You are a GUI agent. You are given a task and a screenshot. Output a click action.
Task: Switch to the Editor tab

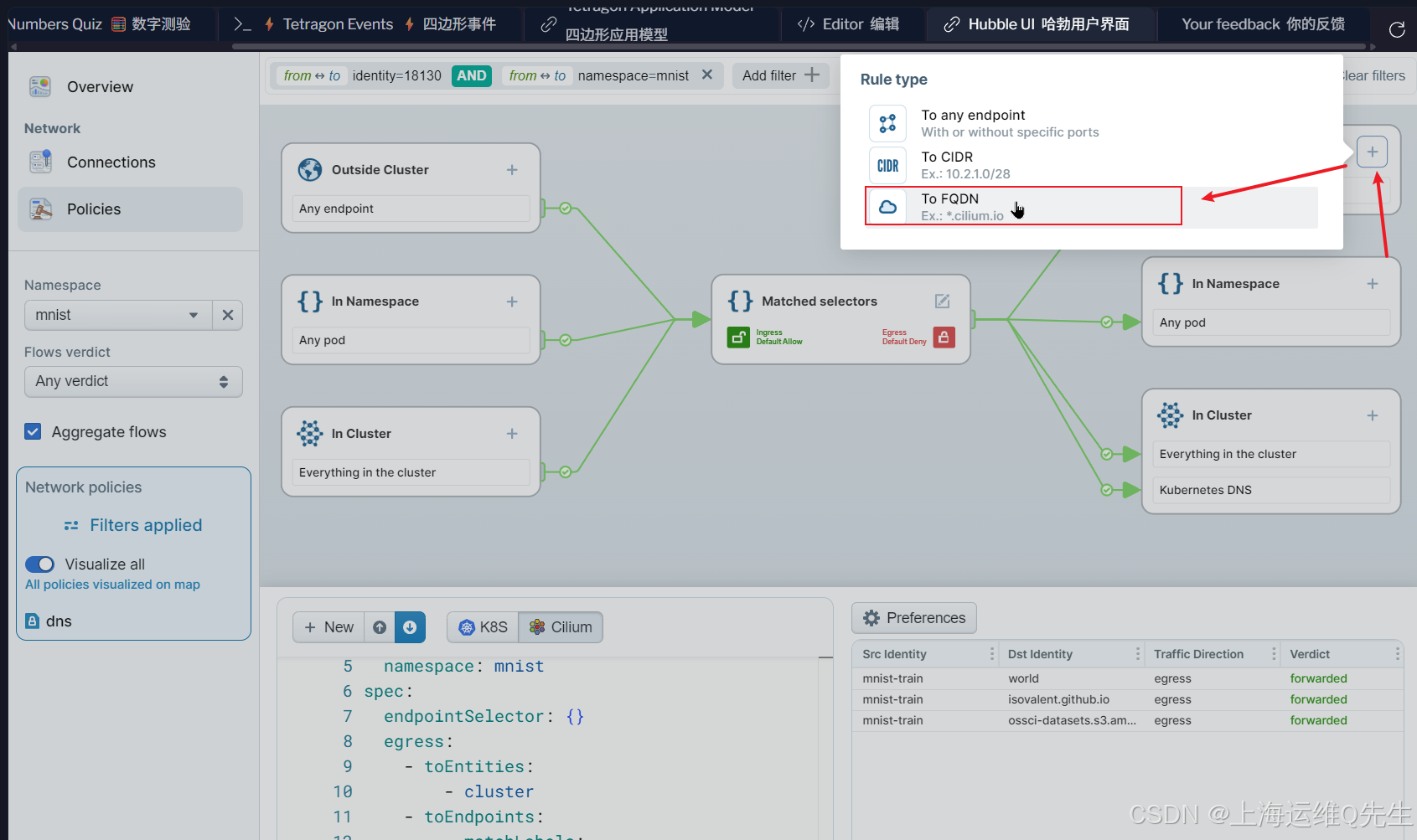click(849, 24)
